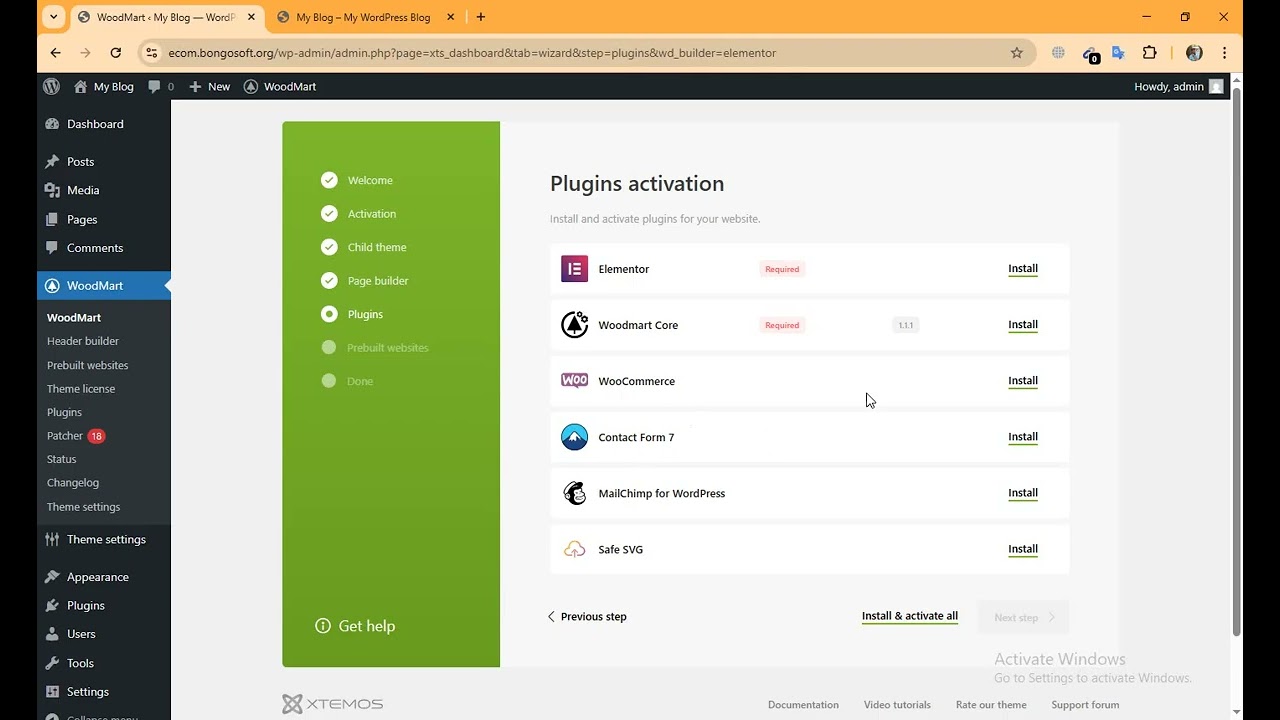Go to Page builder wizard step
The image size is (1280, 720).
(365, 281)
